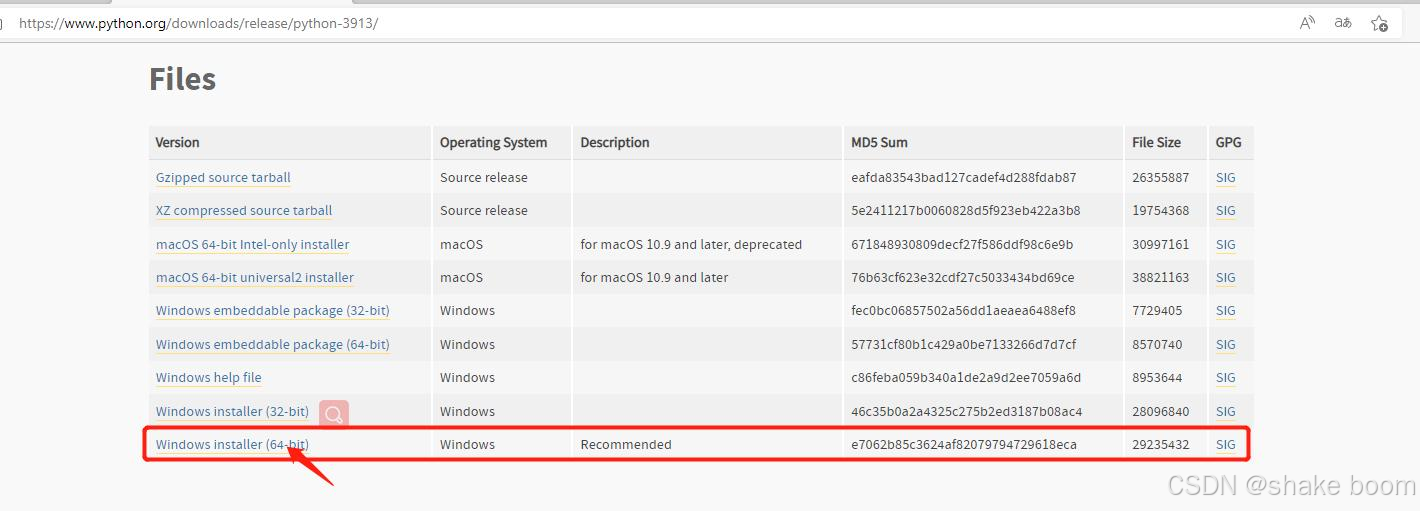1420x511 pixels.
Task: Click MD5 sum 76b63cf623e32cdf27c5033434bd69ce
Action: pos(962,278)
